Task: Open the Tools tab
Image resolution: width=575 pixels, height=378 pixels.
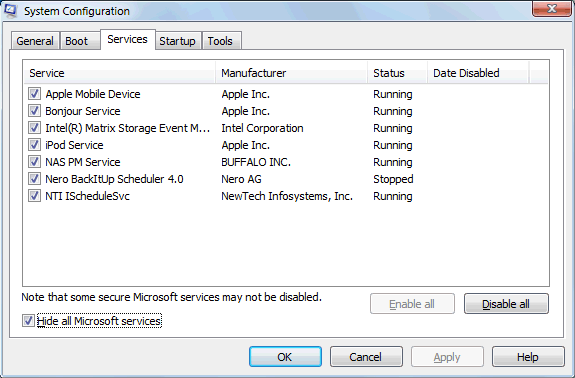Action: 221,41
